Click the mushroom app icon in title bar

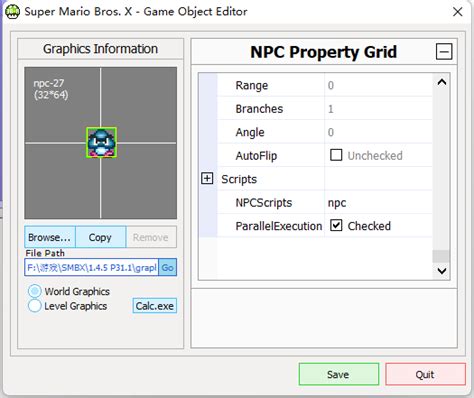(12, 12)
